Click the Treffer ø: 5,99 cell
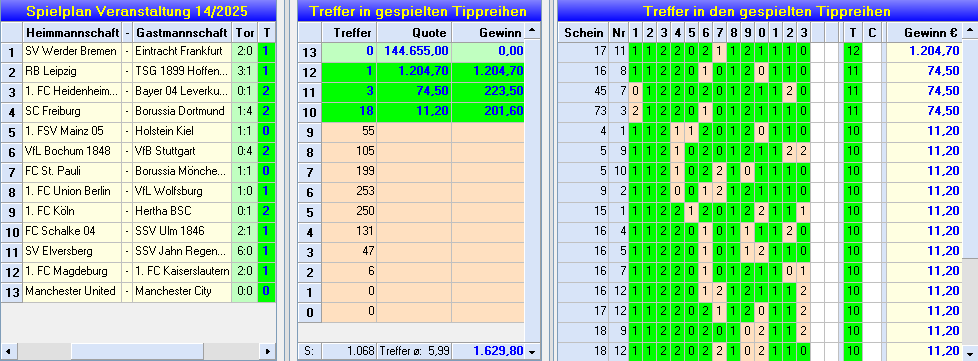This screenshot has width=978, height=361. pyautogui.click(x=414, y=351)
